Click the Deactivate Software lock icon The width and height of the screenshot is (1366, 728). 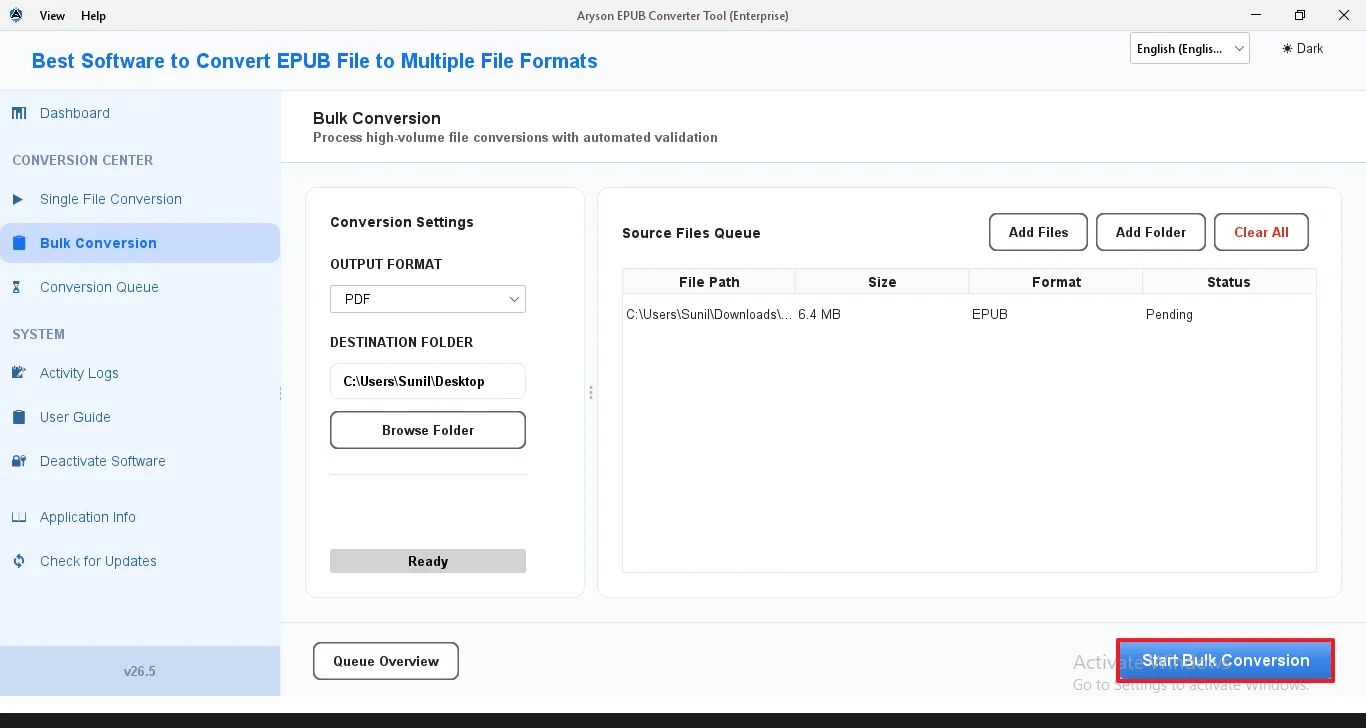(x=19, y=461)
